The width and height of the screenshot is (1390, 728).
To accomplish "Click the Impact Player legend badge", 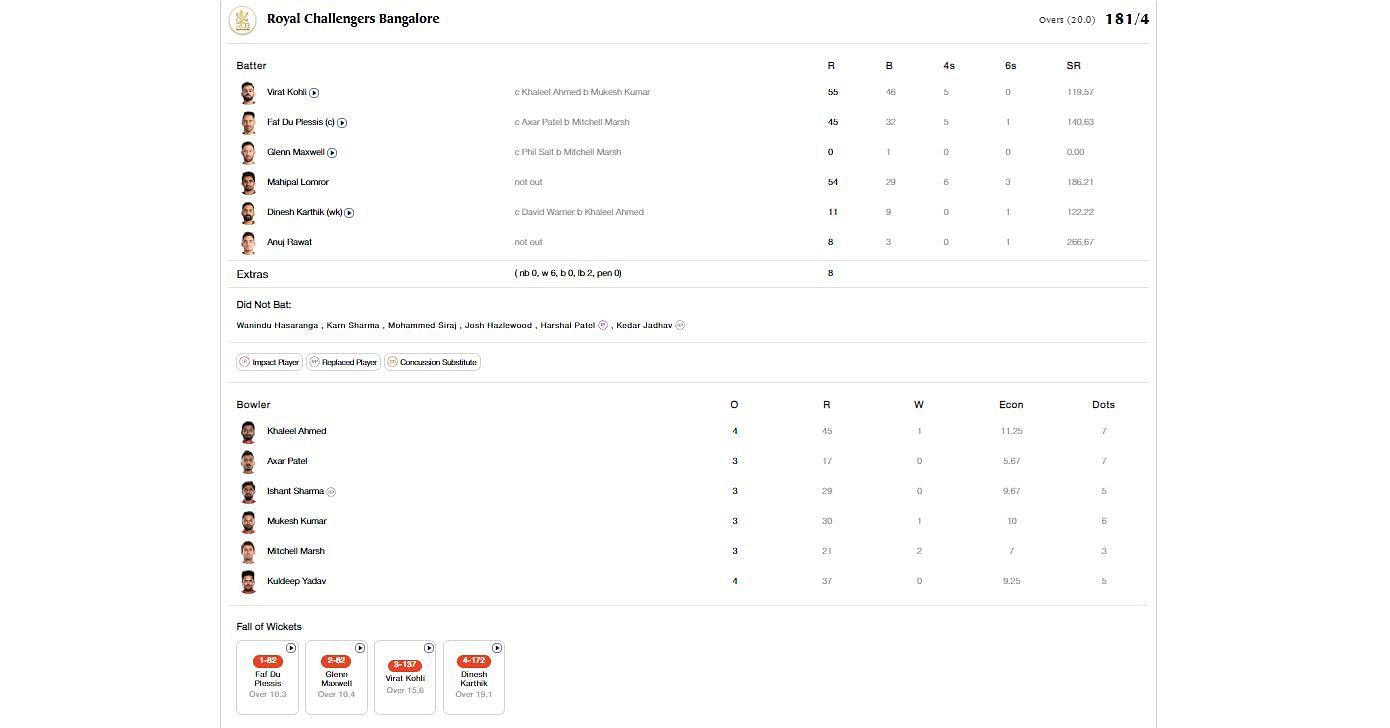I will pos(269,362).
